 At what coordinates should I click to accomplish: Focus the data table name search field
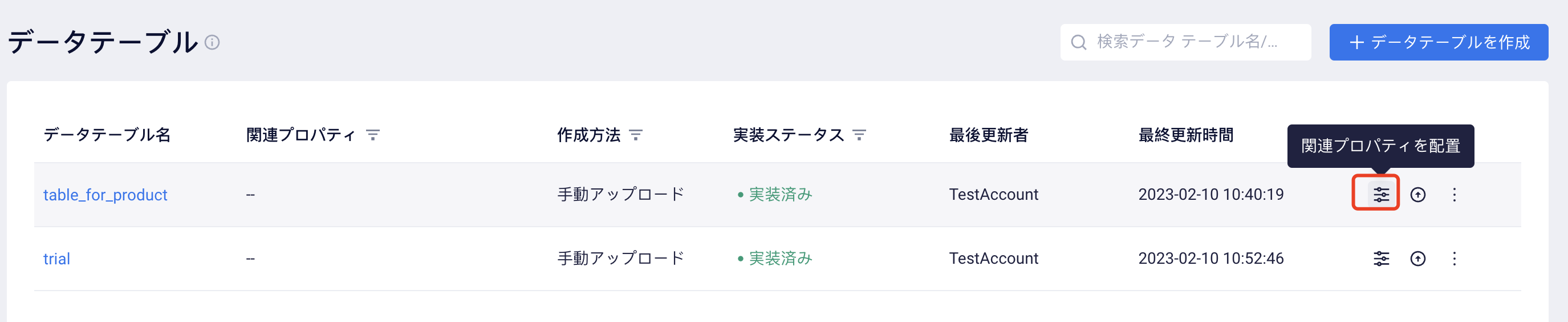pyautogui.click(x=1185, y=42)
